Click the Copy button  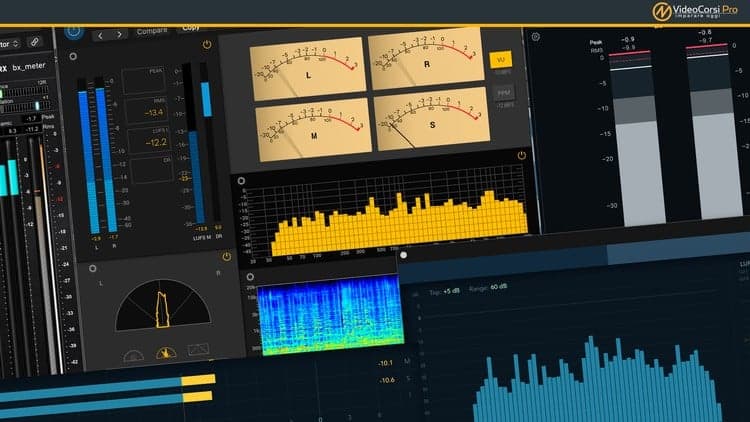pos(191,28)
